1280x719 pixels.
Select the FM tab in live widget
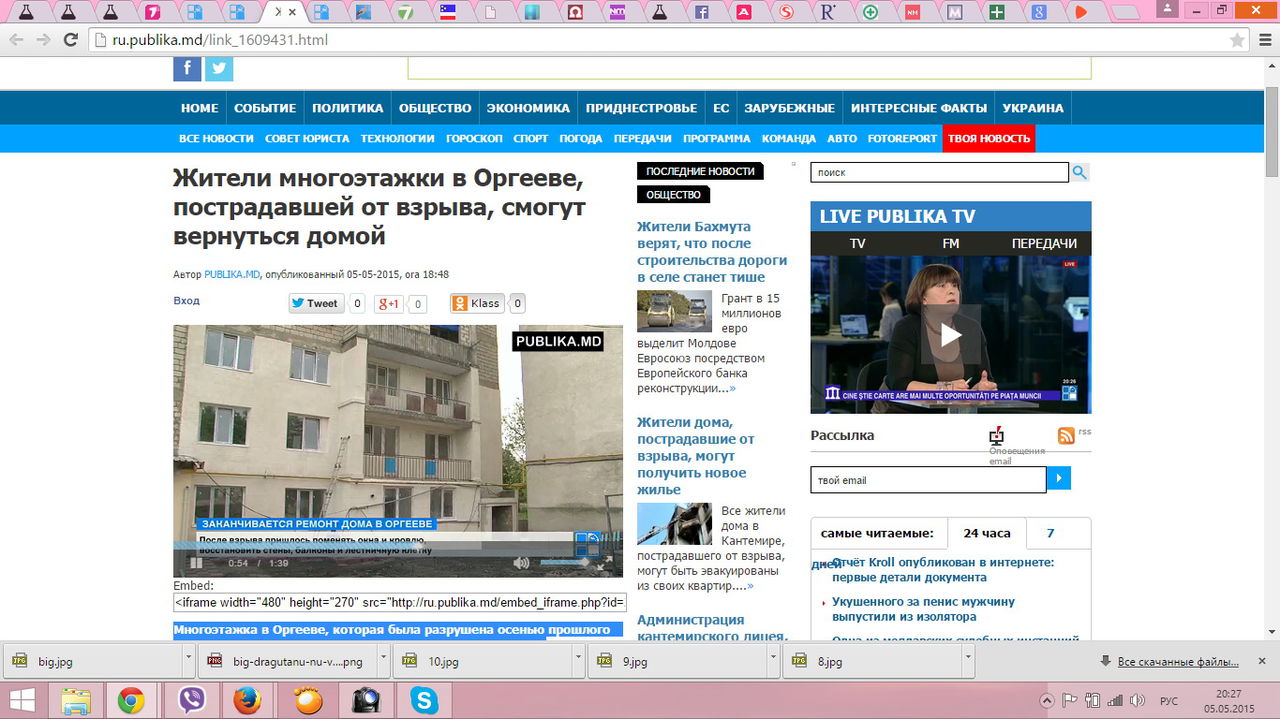950,243
